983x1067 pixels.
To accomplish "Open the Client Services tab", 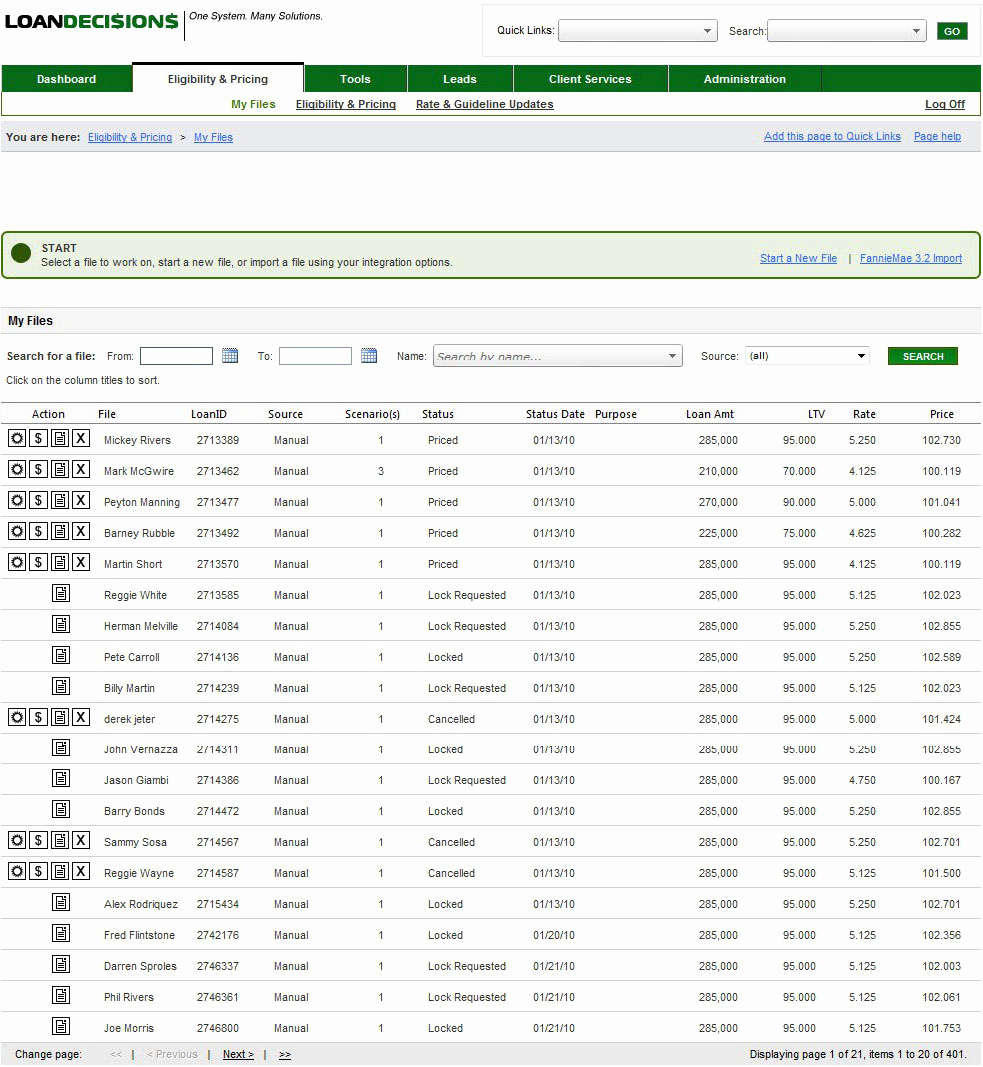I will point(590,79).
